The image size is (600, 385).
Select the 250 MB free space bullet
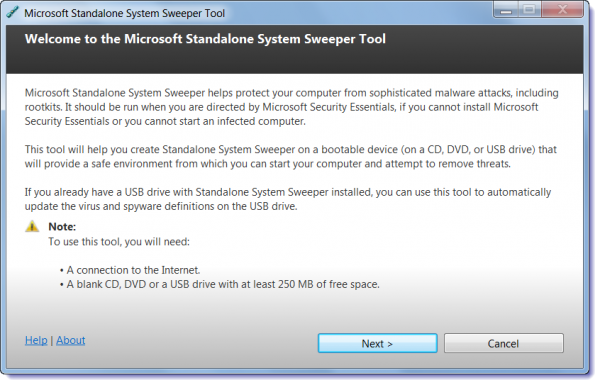click(220, 284)
